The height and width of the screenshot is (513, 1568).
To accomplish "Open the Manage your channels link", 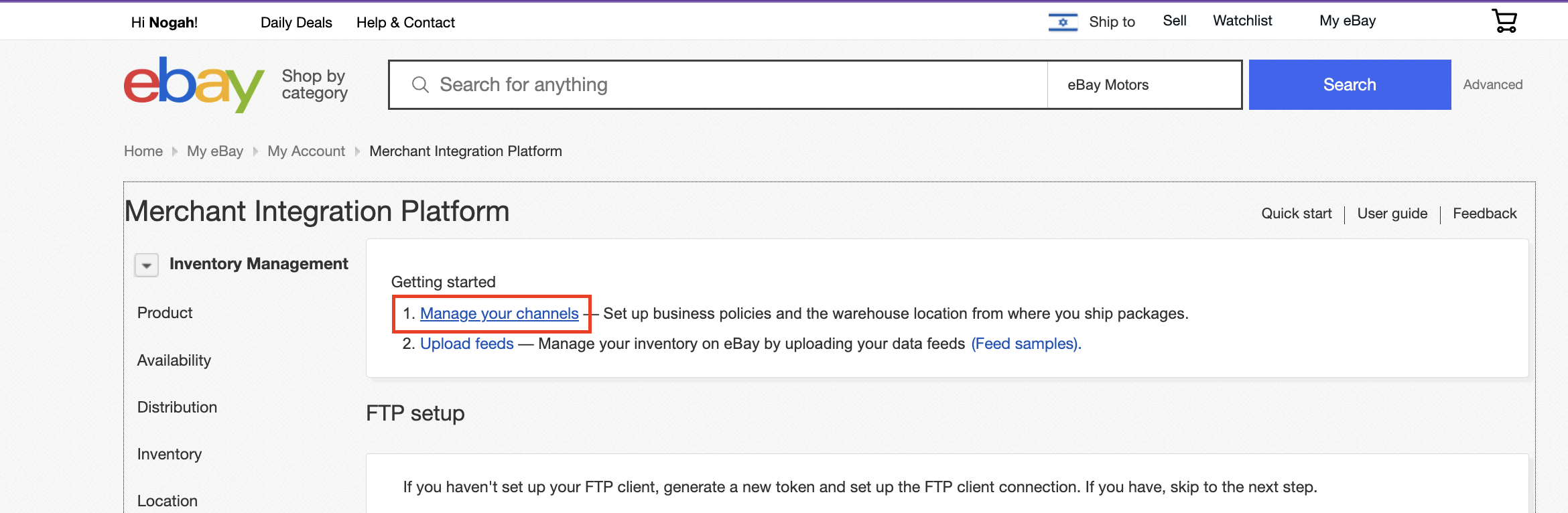I will 499,313.
